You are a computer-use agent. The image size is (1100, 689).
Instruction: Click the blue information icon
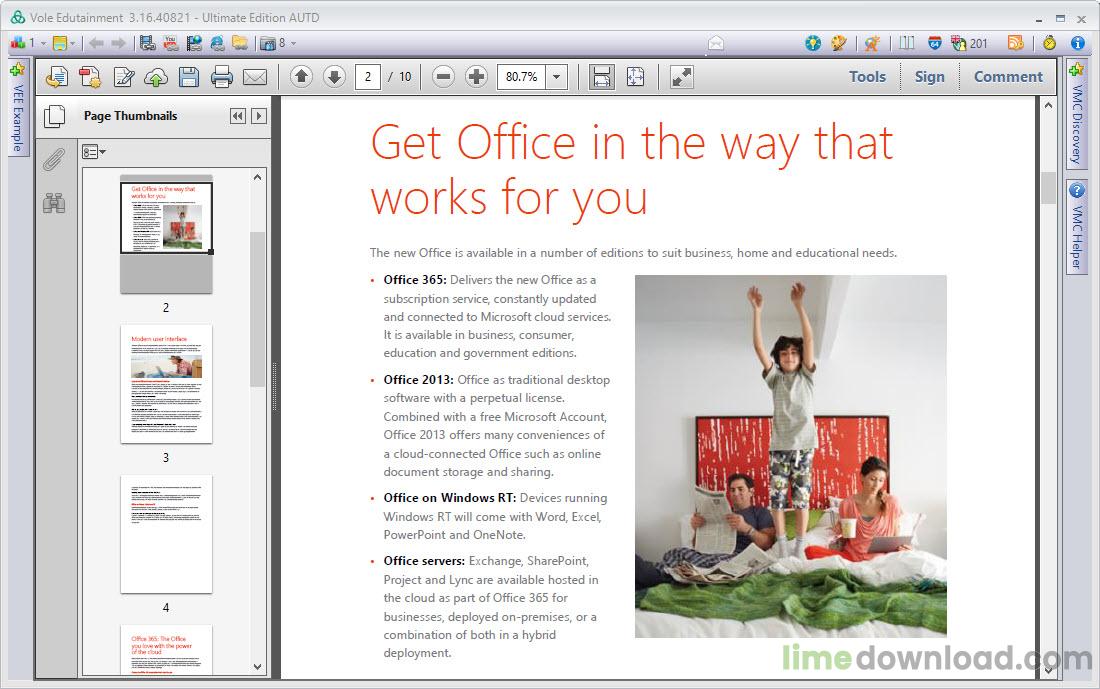[x=1078, y=43]
